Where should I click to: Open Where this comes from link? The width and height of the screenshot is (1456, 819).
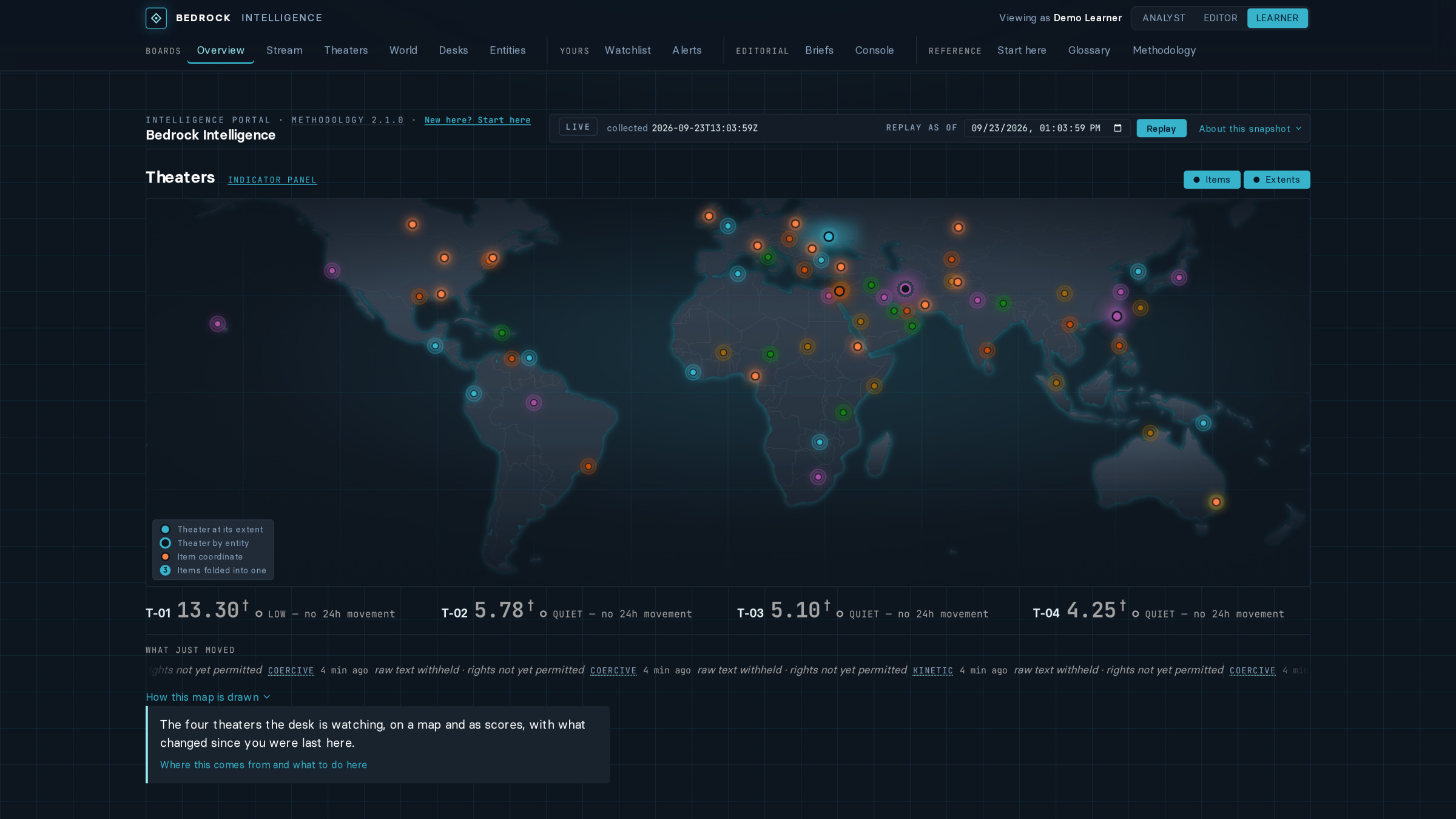[x=263, y=765]
